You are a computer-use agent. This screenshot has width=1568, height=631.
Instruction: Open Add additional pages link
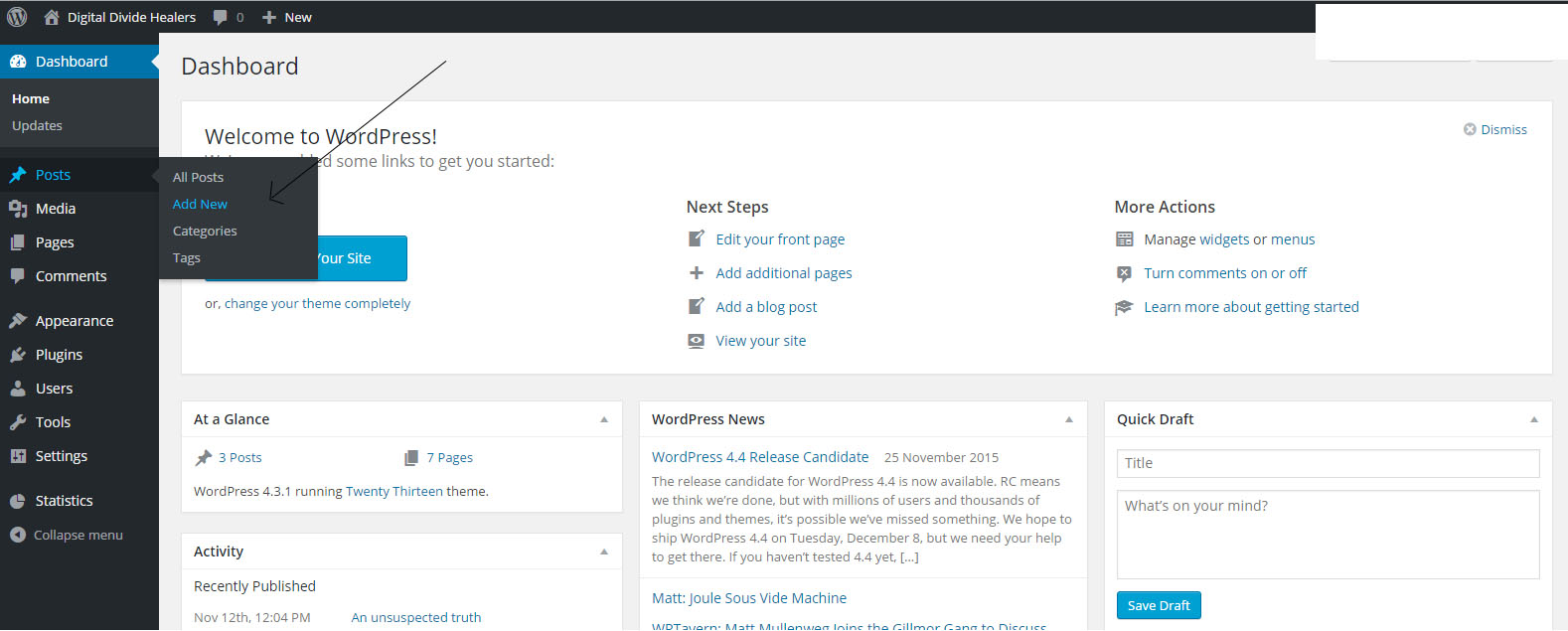click(784, 273)
